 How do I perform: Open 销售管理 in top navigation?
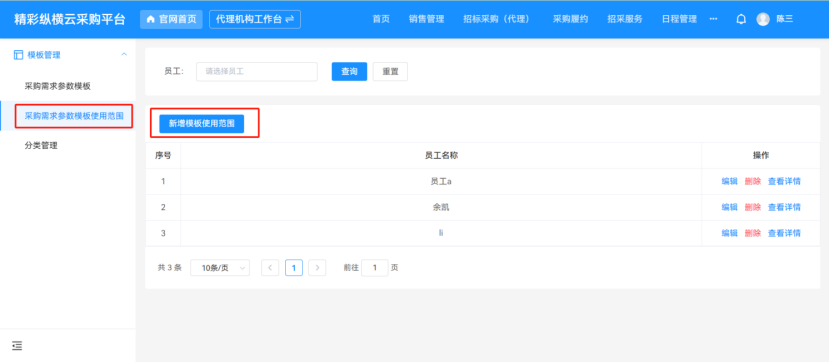[426, 19]
